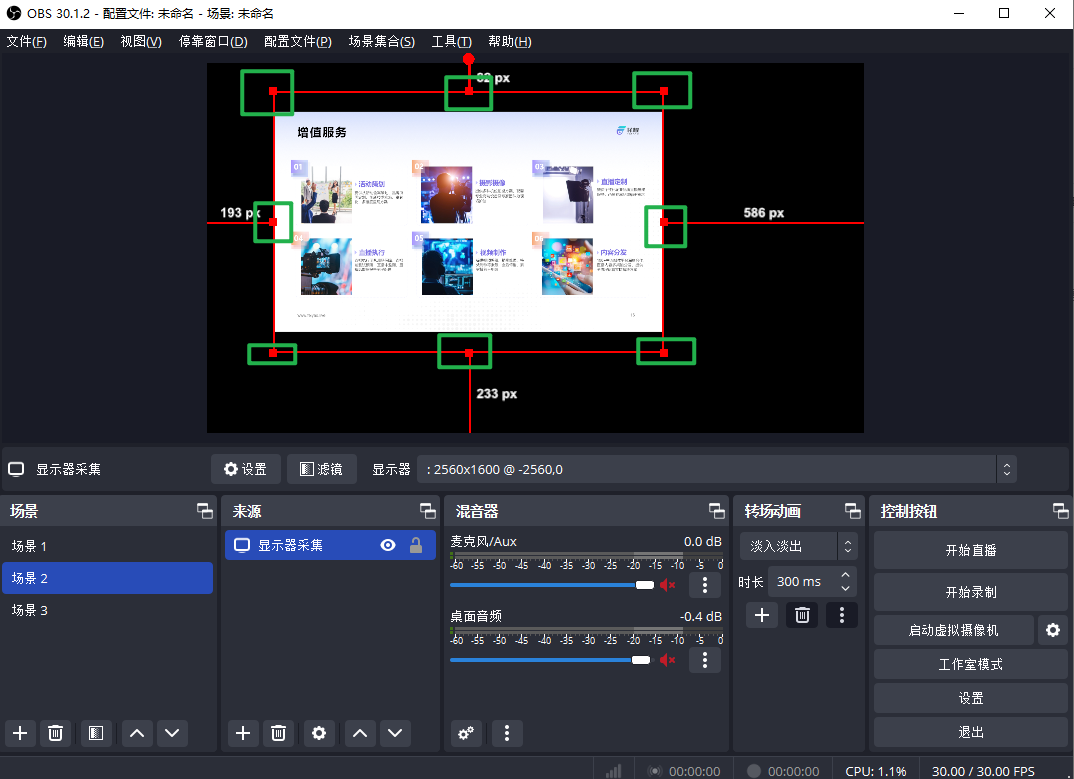Viewport: 1074px width, 779px height.
Task: Remove the transition with trash icon
Action: (802, 615)
